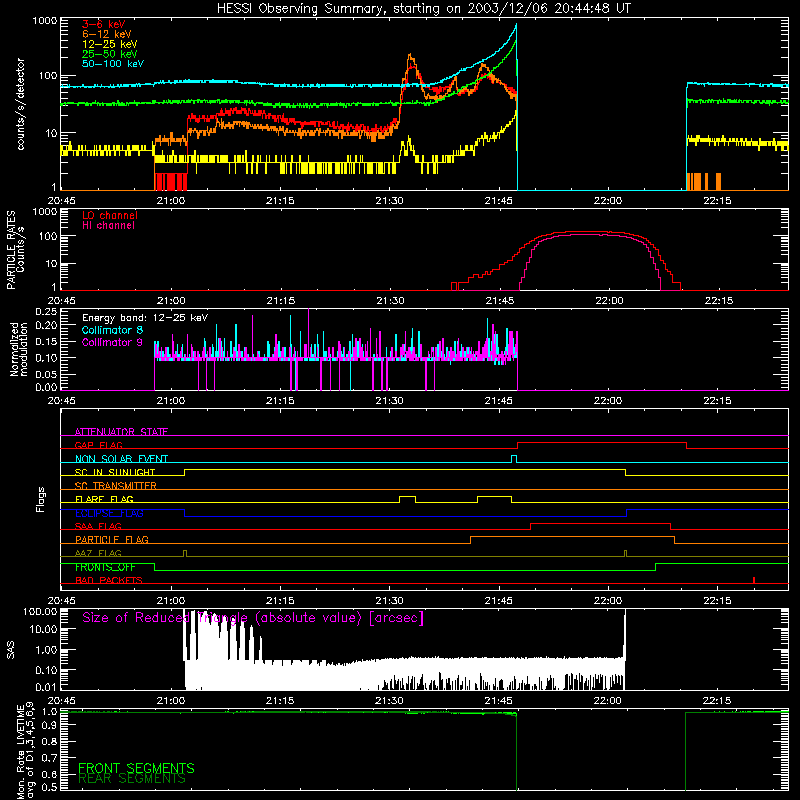
Task: Select the 'Collimator 8' legend label
Action: (x=112, y=330)
